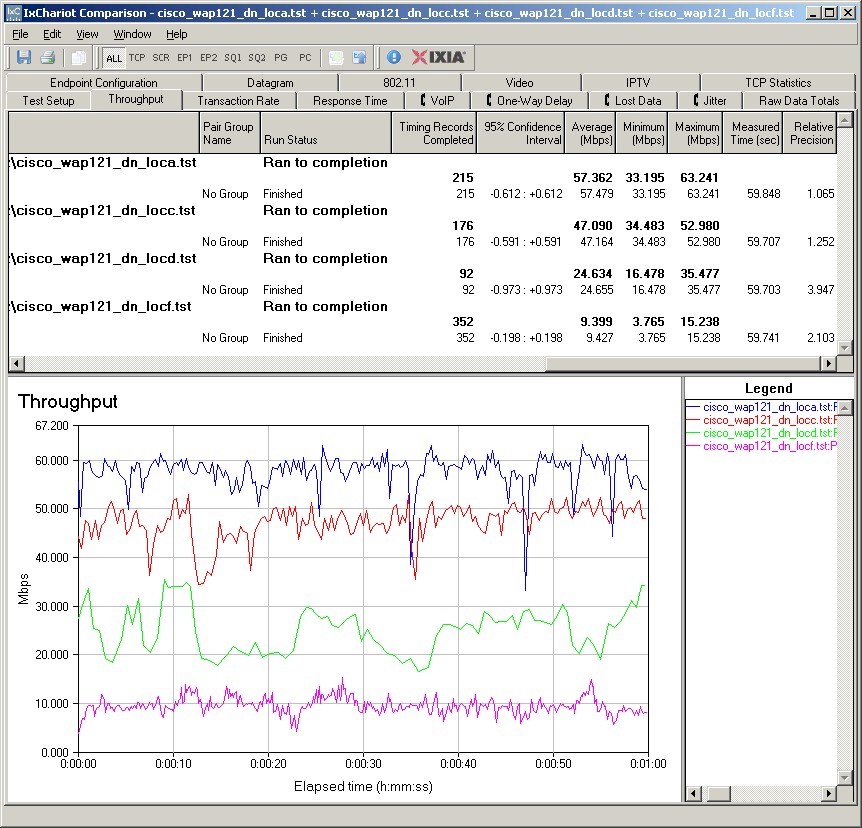Click the blue info icon
862x828 pixels.
394,57
